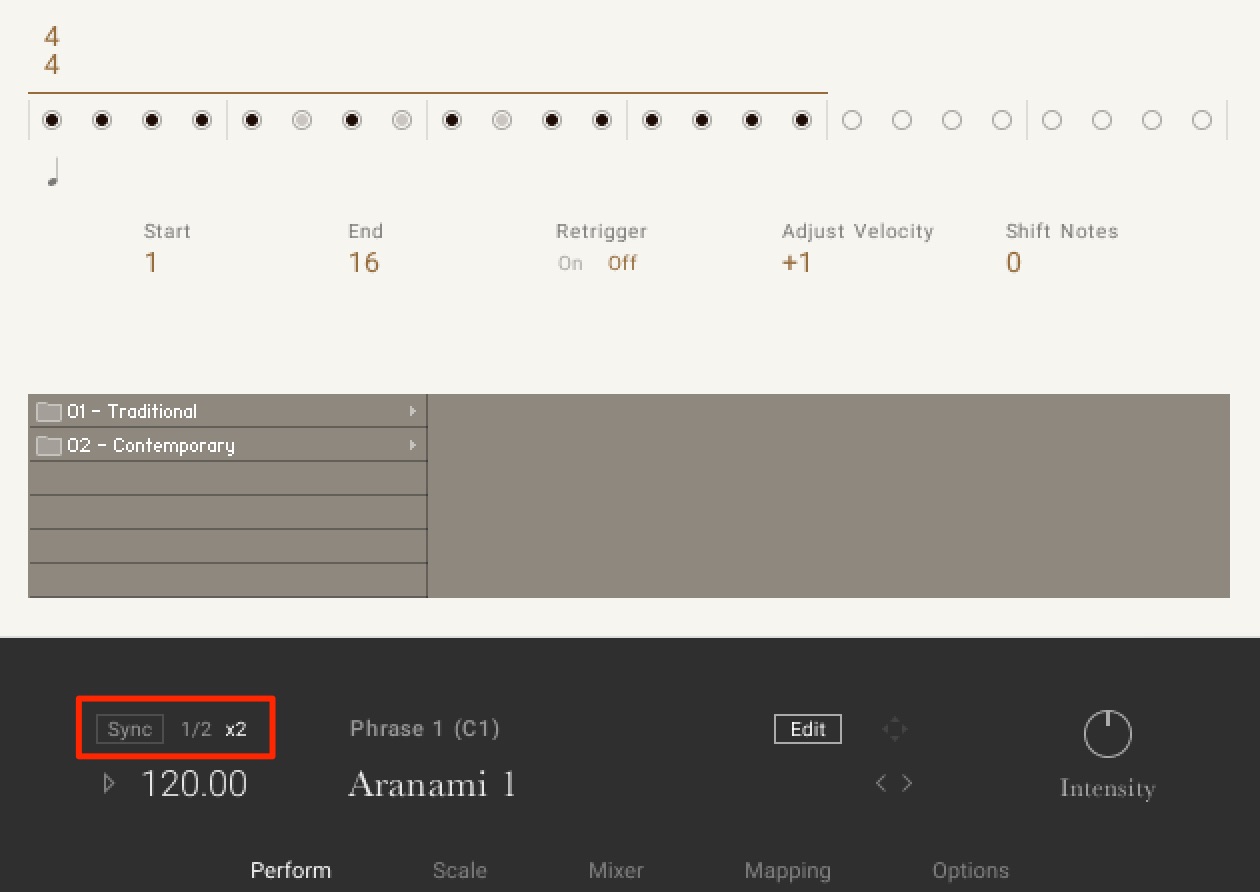The width and height of the screenshot is (1260, 892).
Task: Click the Intensity knob
Action: (1107, 734)
